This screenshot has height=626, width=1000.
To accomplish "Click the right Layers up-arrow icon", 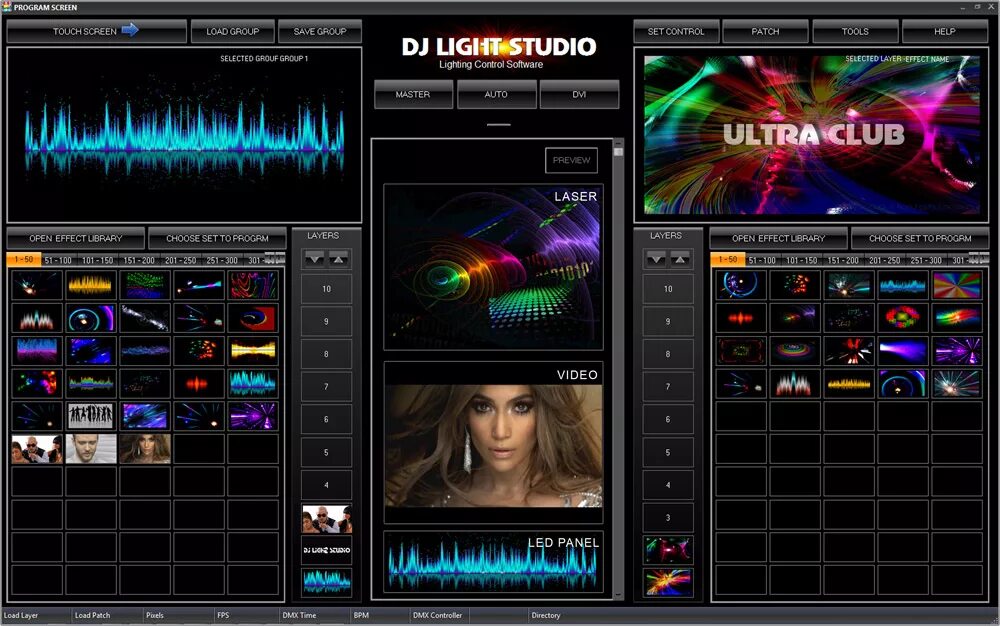I will (x=680, y=259).
